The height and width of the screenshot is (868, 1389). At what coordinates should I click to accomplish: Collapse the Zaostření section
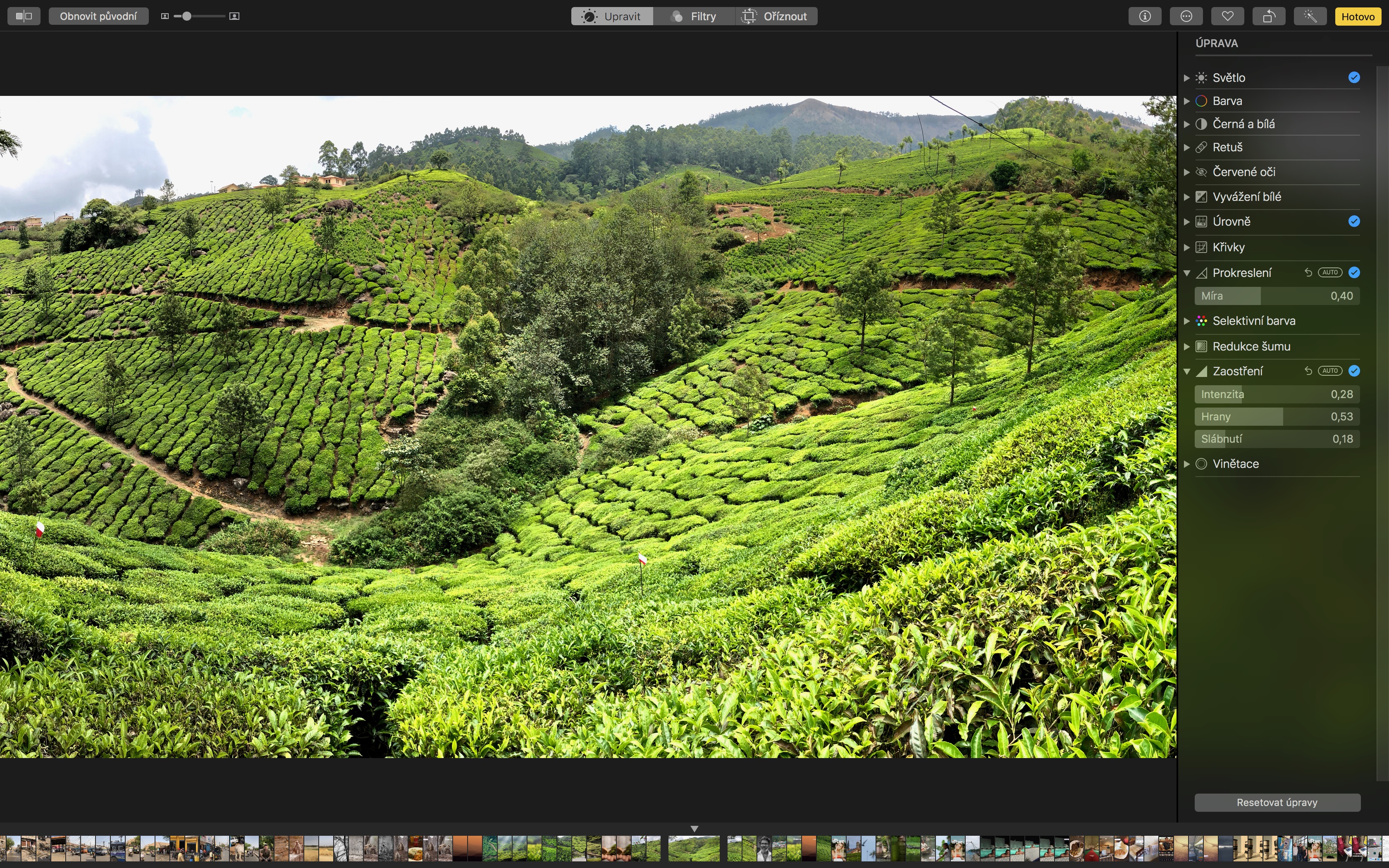pyautogui.click(x=1186, y=372)
